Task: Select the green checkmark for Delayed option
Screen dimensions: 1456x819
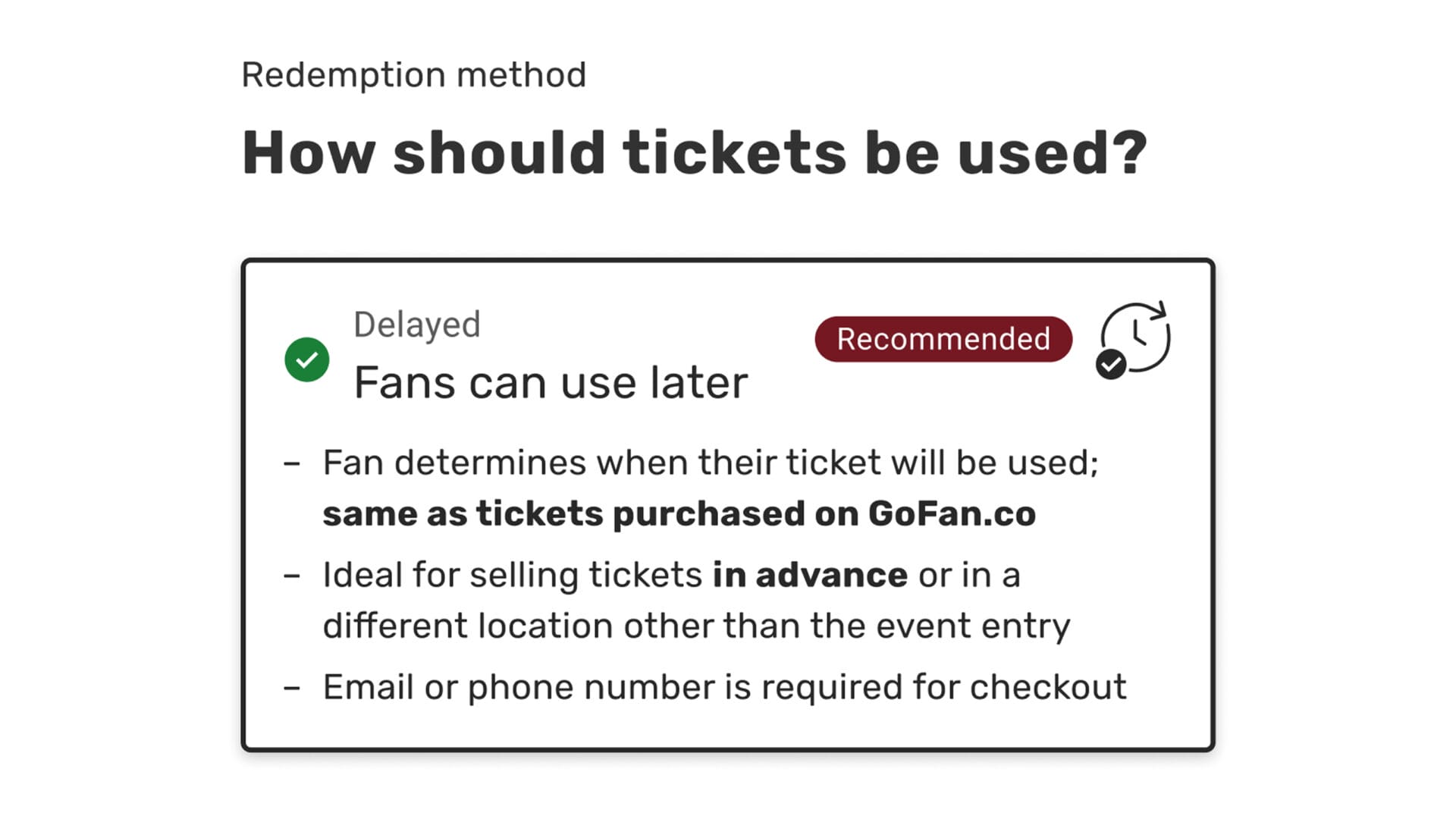Action: click(x=306, y=359)
